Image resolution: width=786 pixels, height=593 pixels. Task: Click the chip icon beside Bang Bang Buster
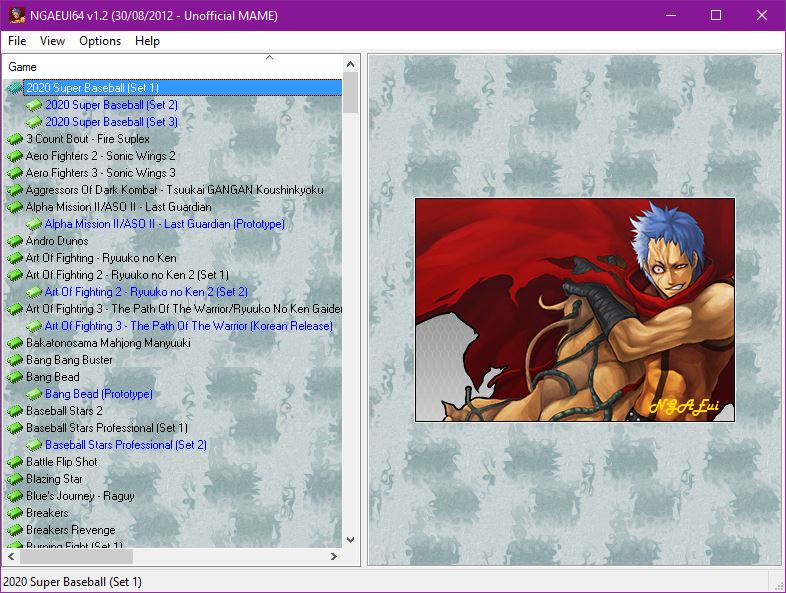click(x=15, y=360)
